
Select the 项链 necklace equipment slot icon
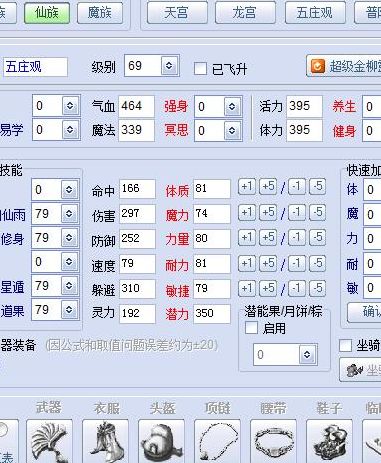(x=217, y=441)
